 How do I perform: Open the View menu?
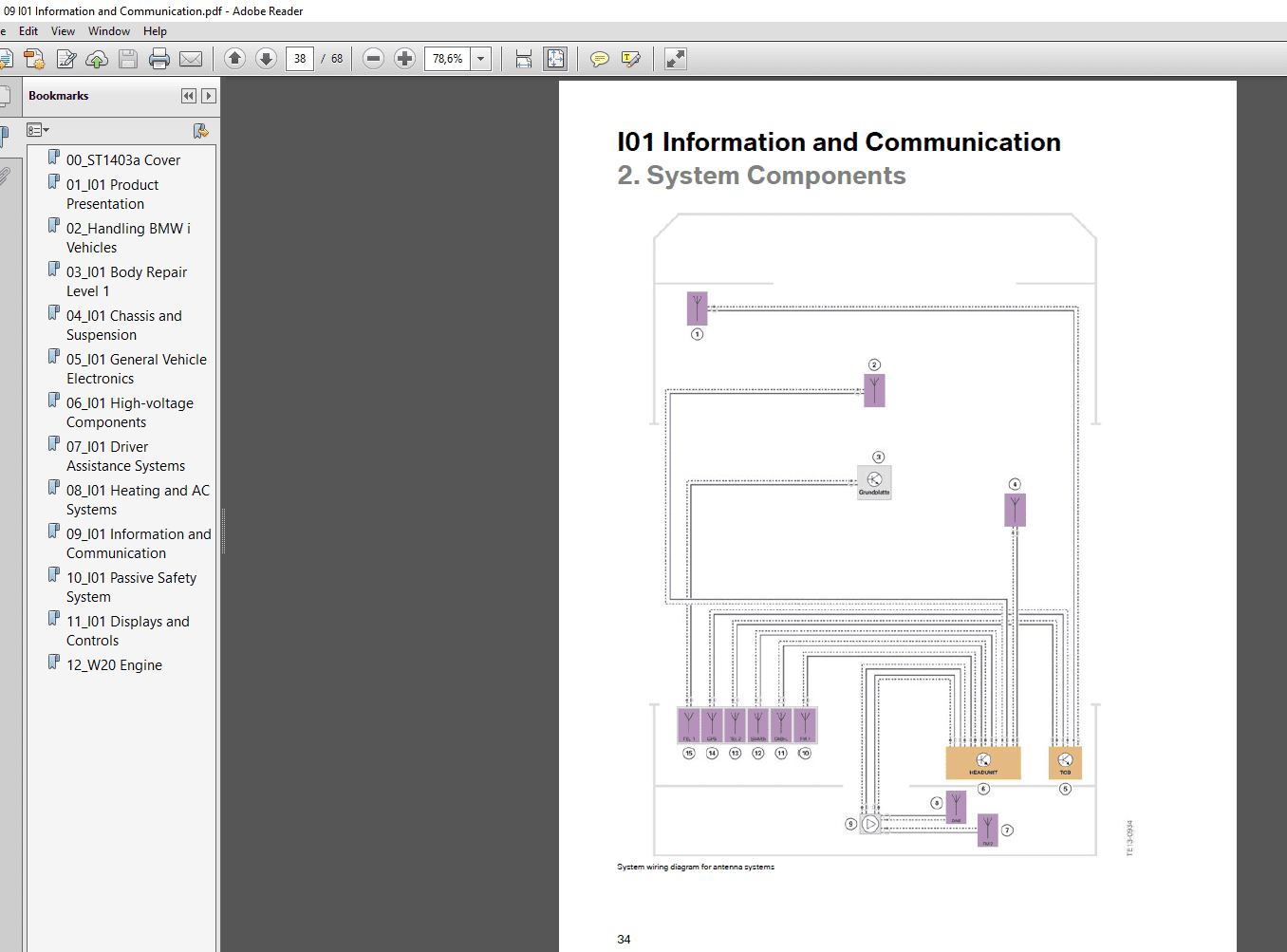point(63,31)
